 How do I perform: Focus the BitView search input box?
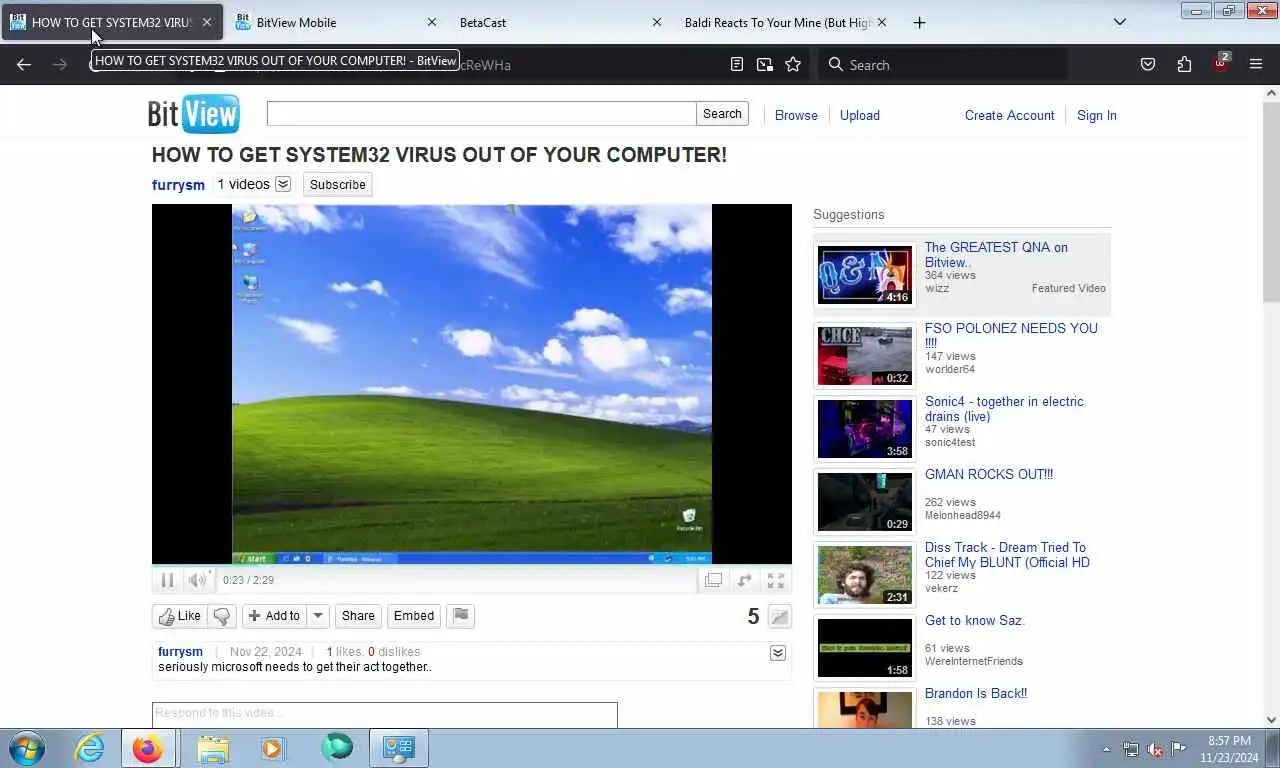(x=481, y=114)
